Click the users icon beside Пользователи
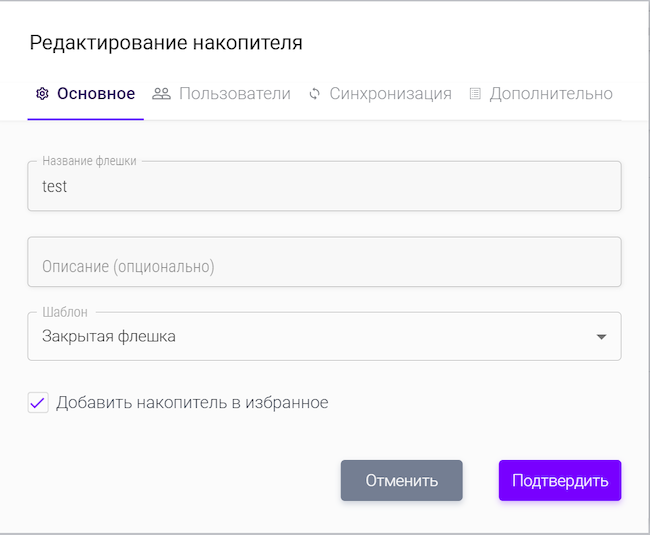Screen dimensions: 650x535 click(x=161, y=94)
